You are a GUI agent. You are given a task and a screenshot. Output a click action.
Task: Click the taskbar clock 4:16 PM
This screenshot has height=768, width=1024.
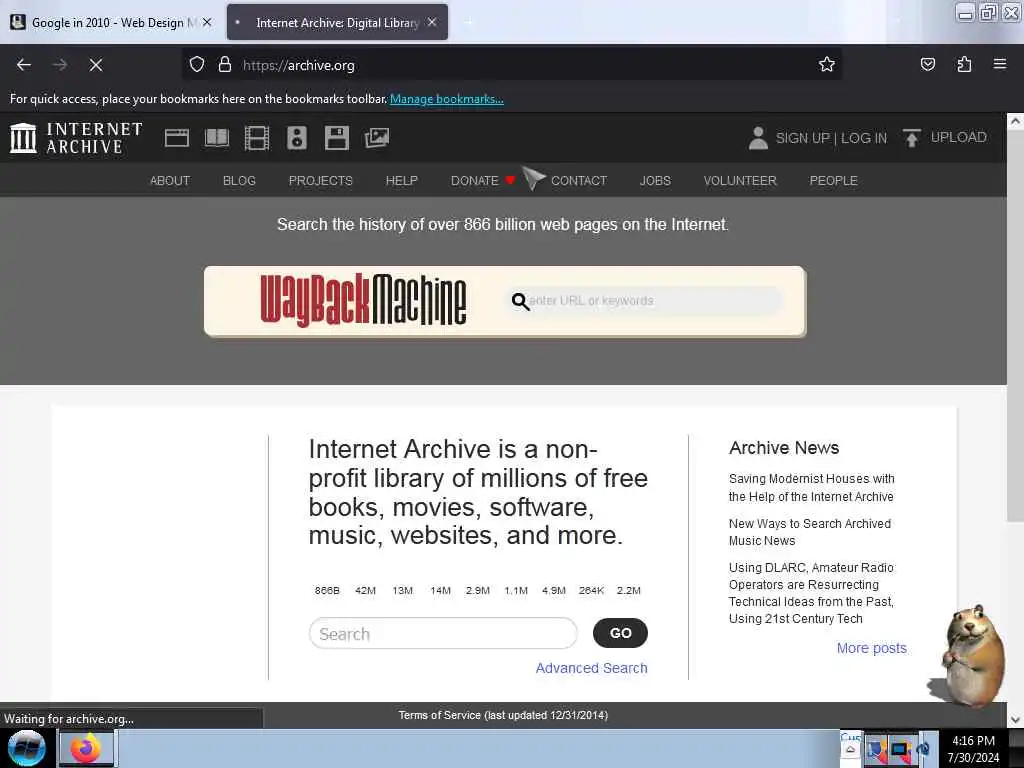coord(973,741)
